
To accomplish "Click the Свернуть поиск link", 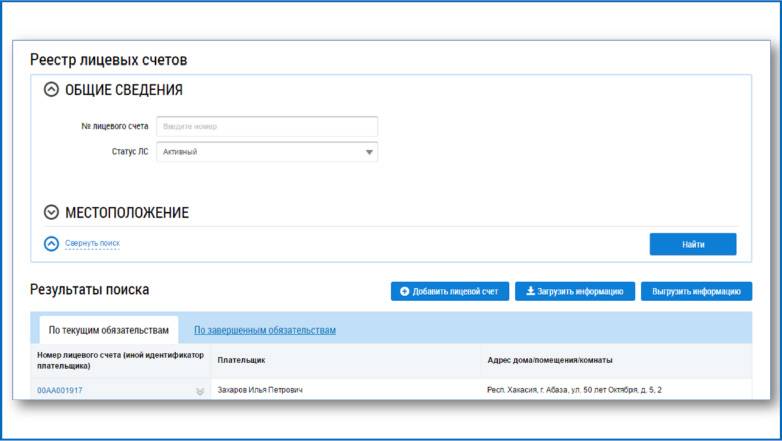I will pos(92,243).
